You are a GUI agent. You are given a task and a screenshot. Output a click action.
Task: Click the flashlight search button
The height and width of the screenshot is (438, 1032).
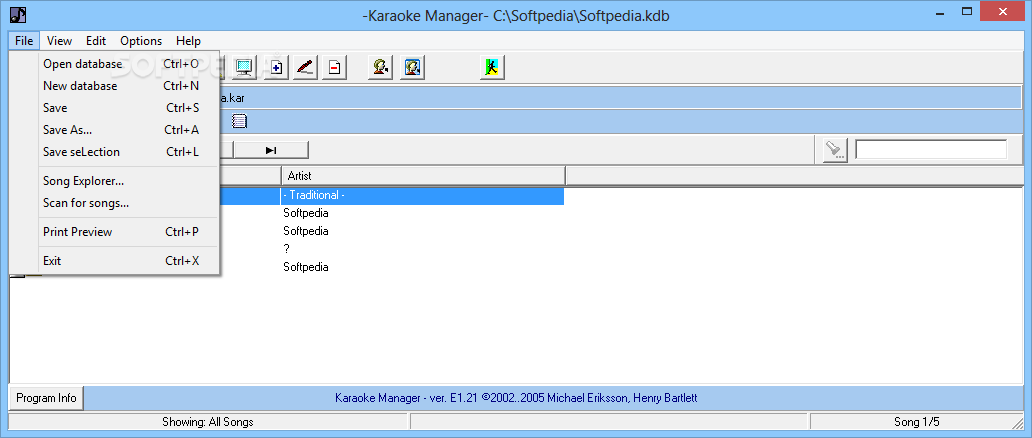click(x=835, y=150)
